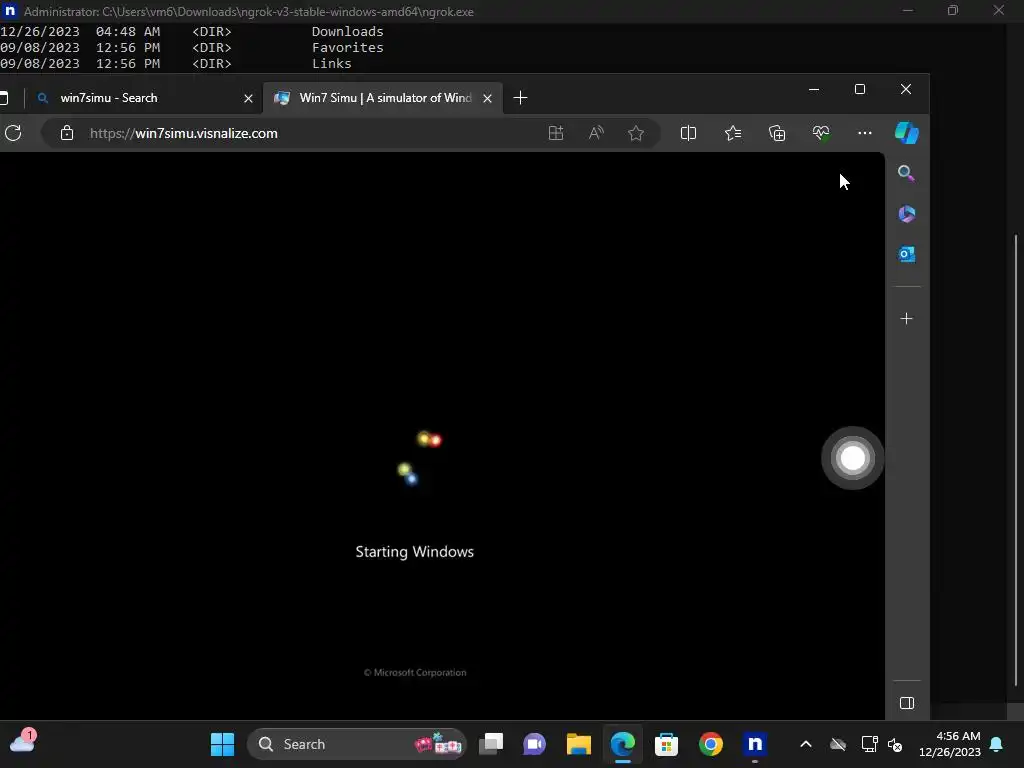1024x768 pixels.
Task: Toggle sidebar visibility button at bottom
Action: point(906,703)
